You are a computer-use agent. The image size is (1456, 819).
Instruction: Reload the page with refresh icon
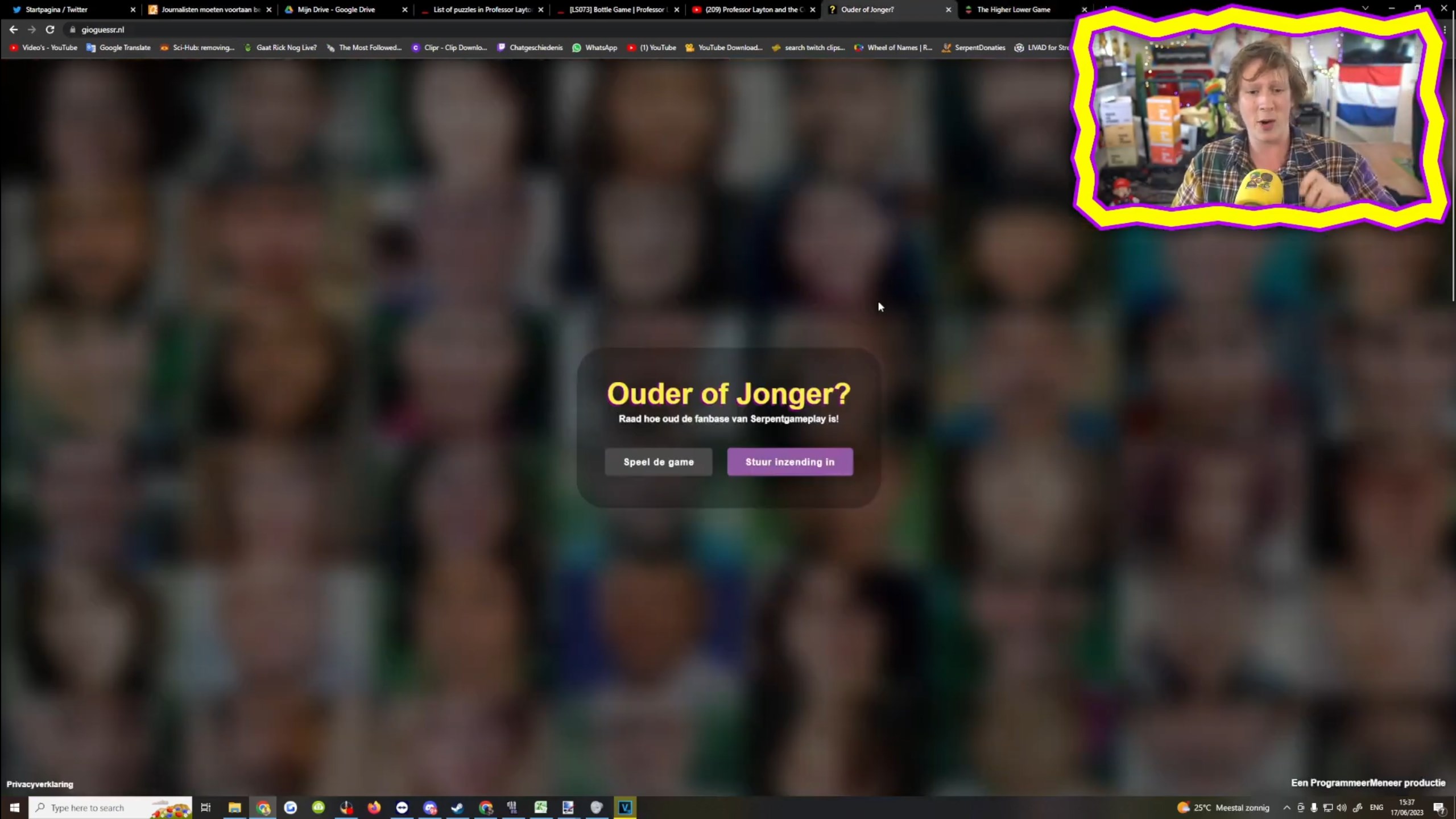click(50, 30)
